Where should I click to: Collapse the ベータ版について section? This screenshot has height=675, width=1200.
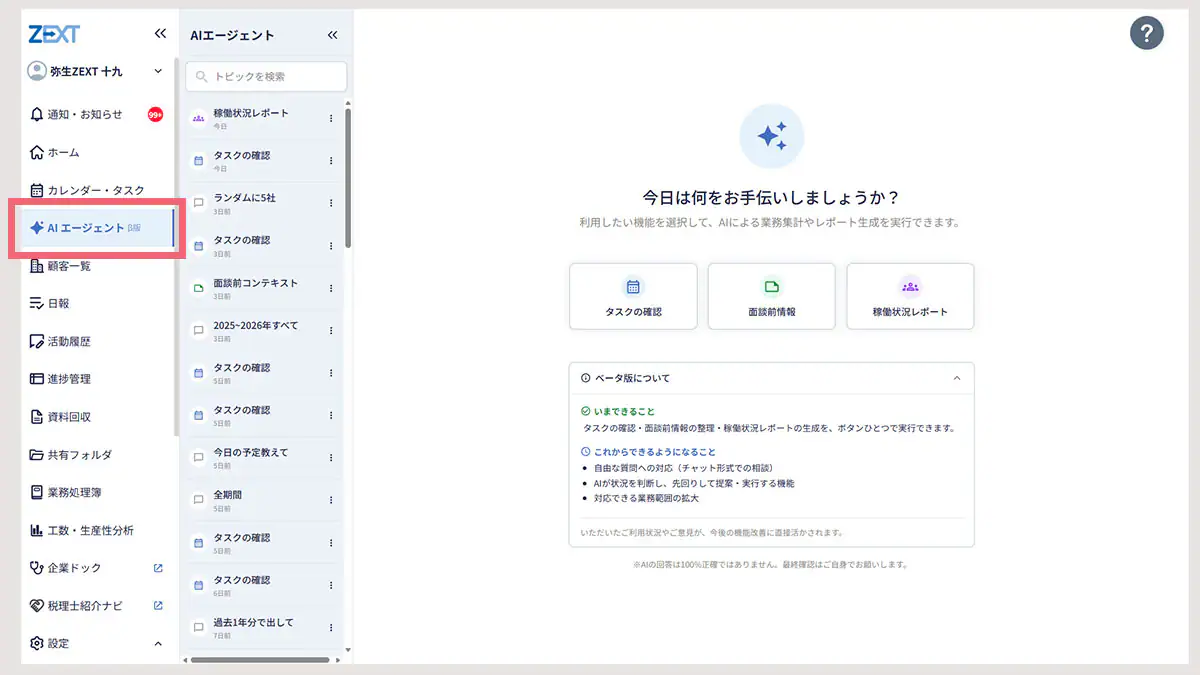coord(957,378)
